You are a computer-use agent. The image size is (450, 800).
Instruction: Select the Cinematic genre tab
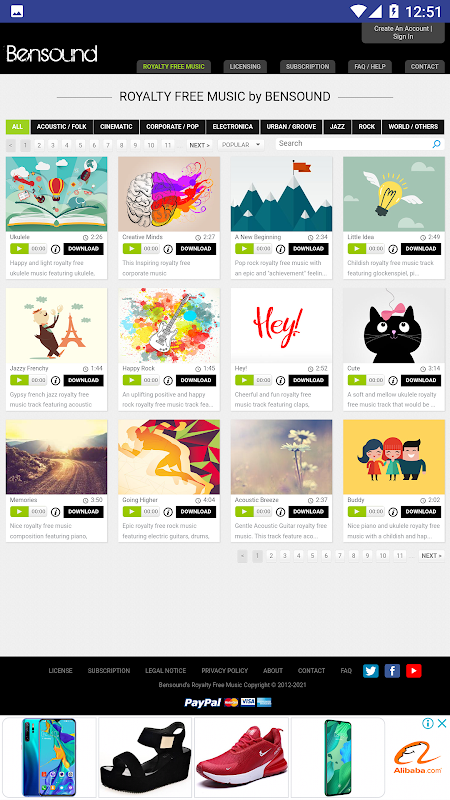[x=116, y=127]
